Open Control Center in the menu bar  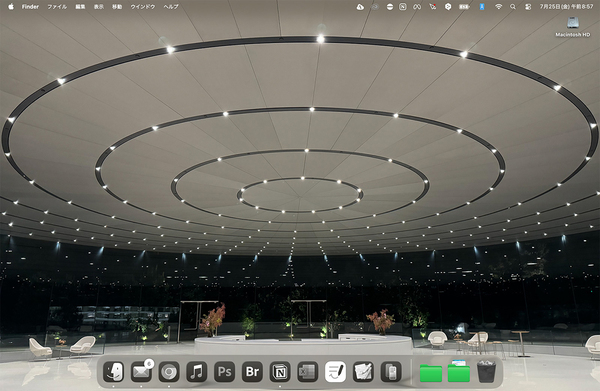click(x=528, y=7)
